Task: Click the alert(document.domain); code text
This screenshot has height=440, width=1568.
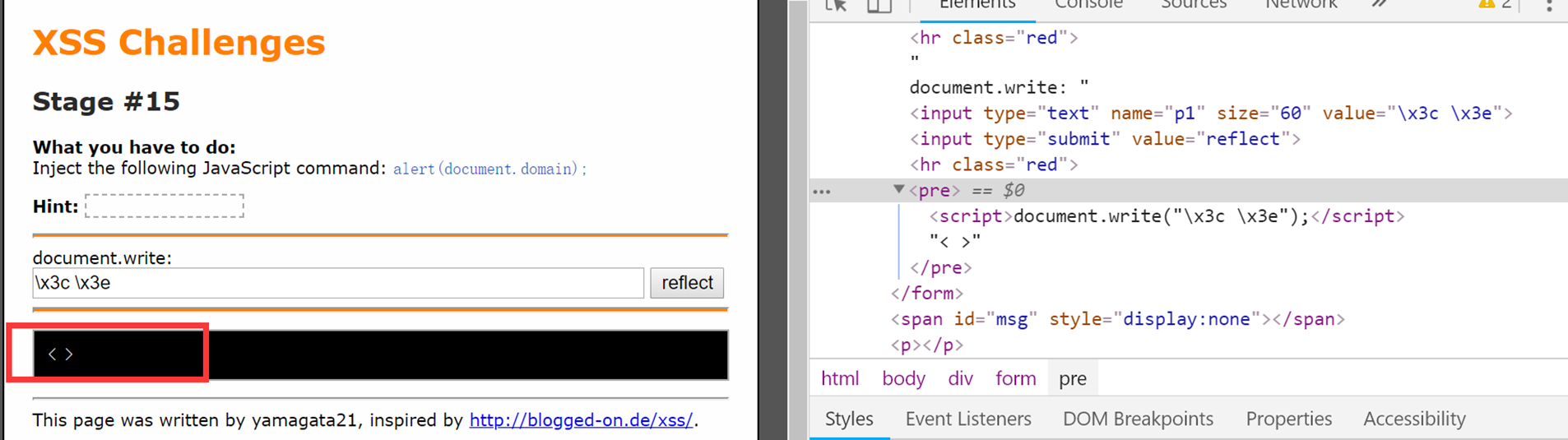Action: tap(490, 169)
